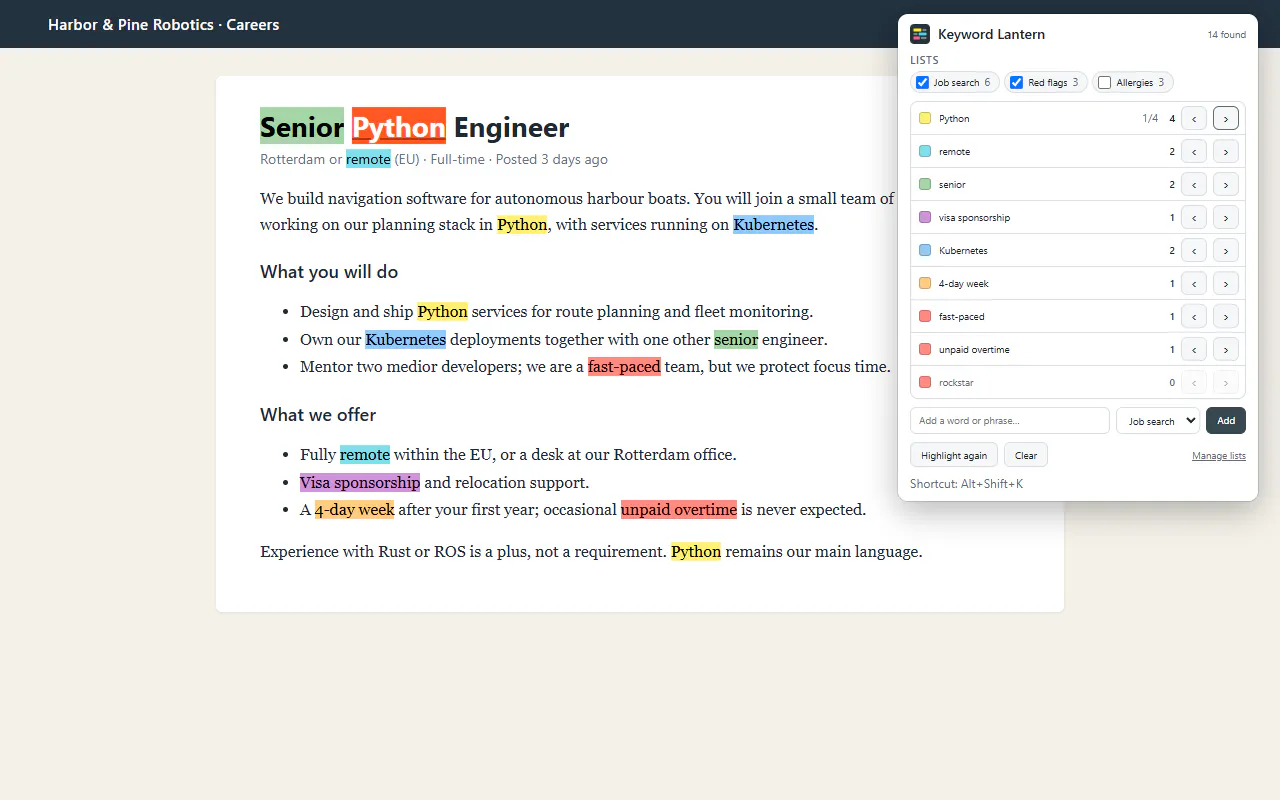The height and width of the screenshot is (800, 1280).
Task: Jump to next Python match
Action: coord(1226,118)
